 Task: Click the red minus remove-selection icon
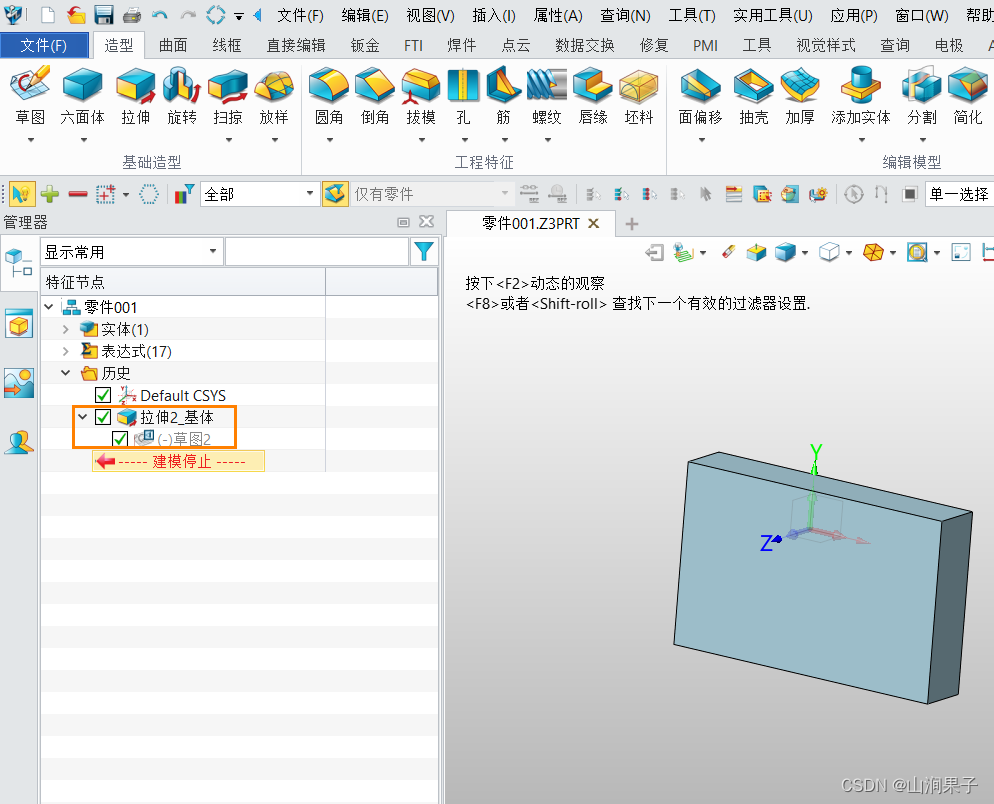pos(77,194)
